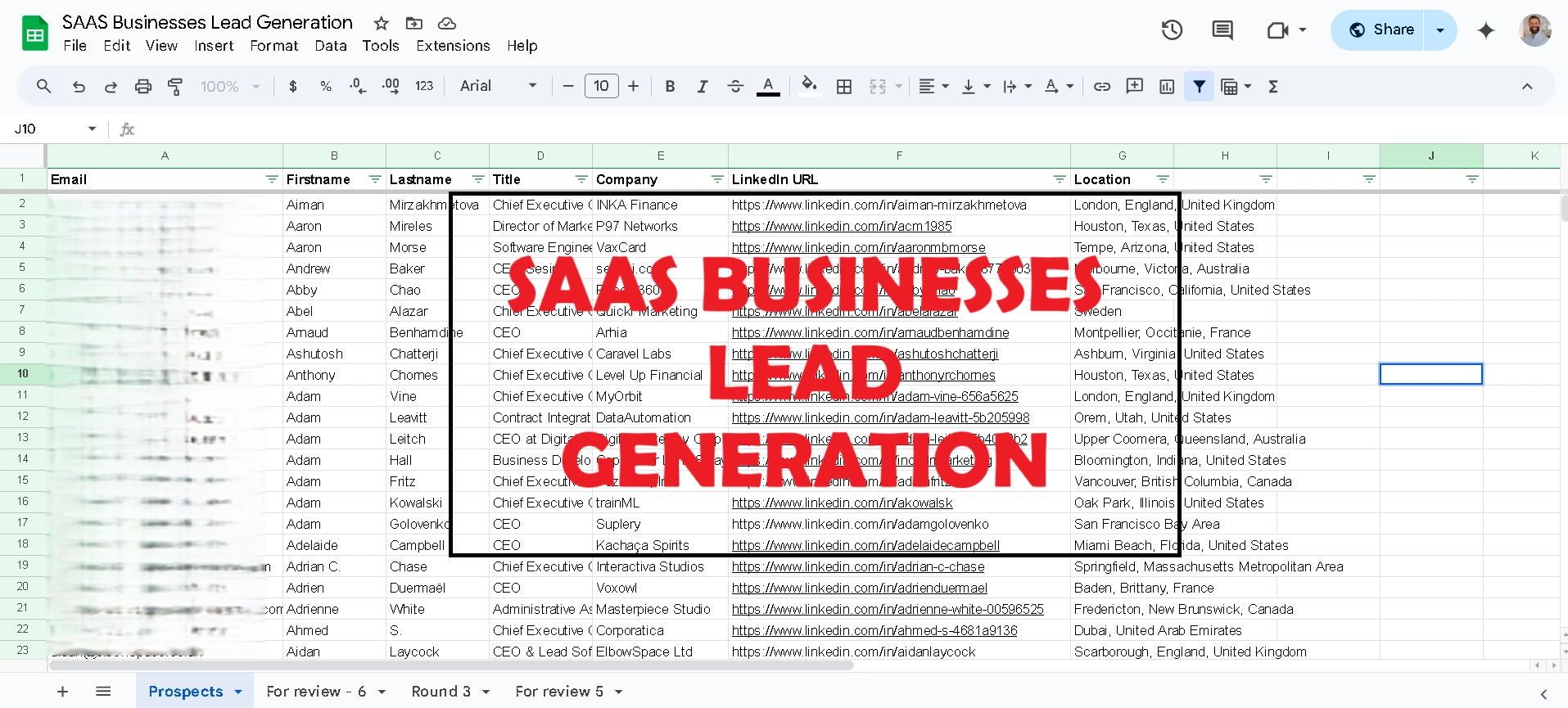
Task: Toggle italic formatting
Action: tap(702, 87)
